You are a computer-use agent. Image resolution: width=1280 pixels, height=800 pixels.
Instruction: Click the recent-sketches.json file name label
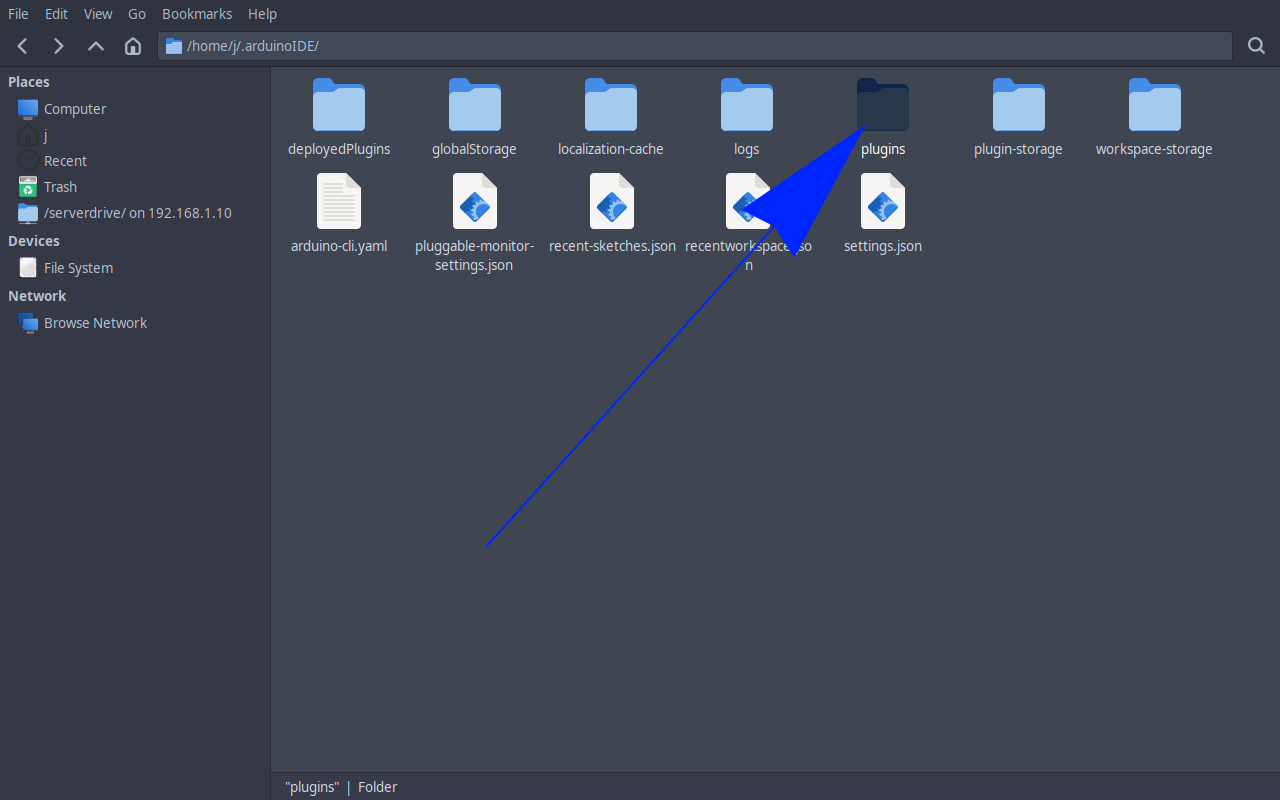pyautogui.click(x=612, y=246)
